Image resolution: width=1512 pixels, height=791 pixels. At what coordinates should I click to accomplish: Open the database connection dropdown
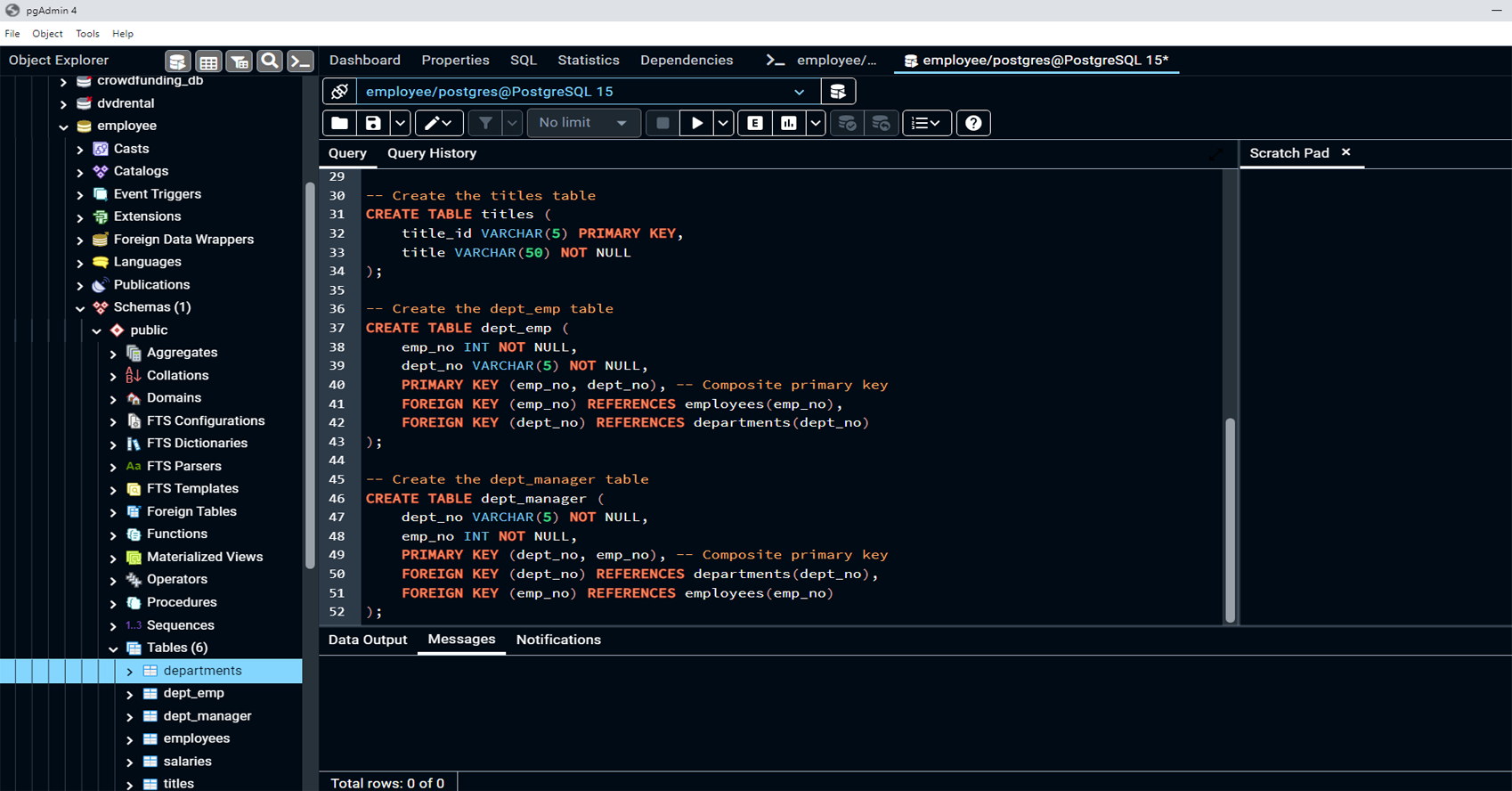pos(799,92)
